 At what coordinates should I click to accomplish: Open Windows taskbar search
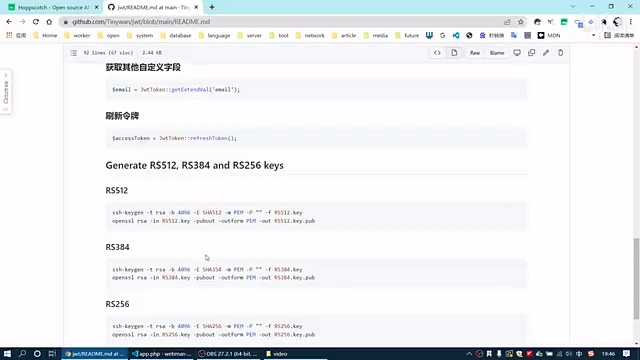pyautogui.click(x=22, y=354)
